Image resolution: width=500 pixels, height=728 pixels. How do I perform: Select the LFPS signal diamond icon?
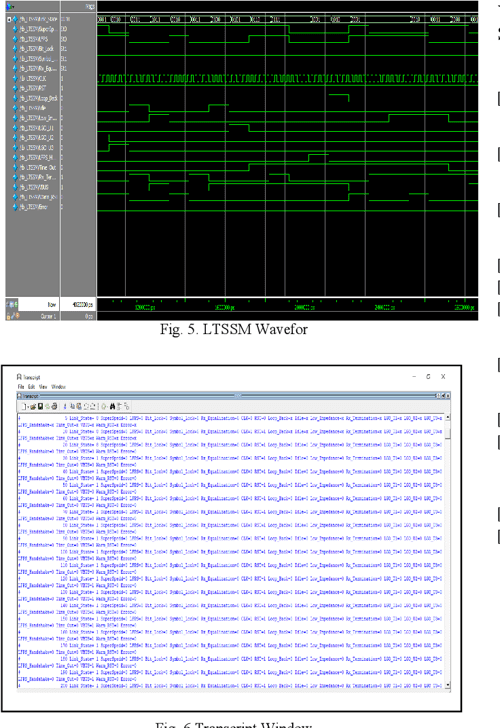pyautogui.click(x=15, y=39)
